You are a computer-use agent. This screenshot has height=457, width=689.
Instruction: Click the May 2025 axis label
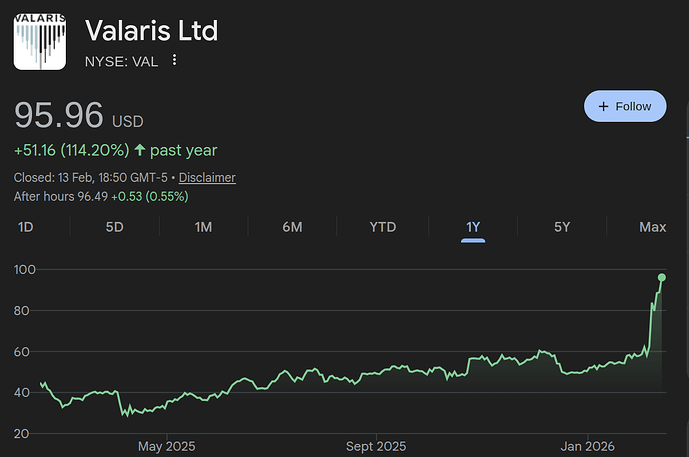point(166,446)
